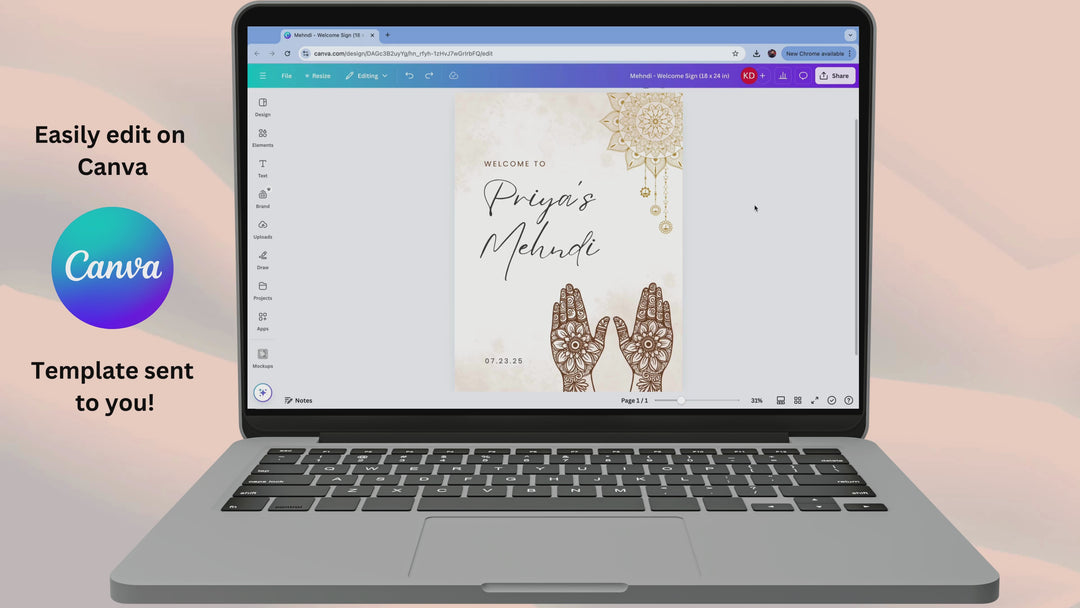Click the Page 1 / 1 indicator
Image resolution: width=1080 pixels, height=608 pixels.
tap(634, 400)
